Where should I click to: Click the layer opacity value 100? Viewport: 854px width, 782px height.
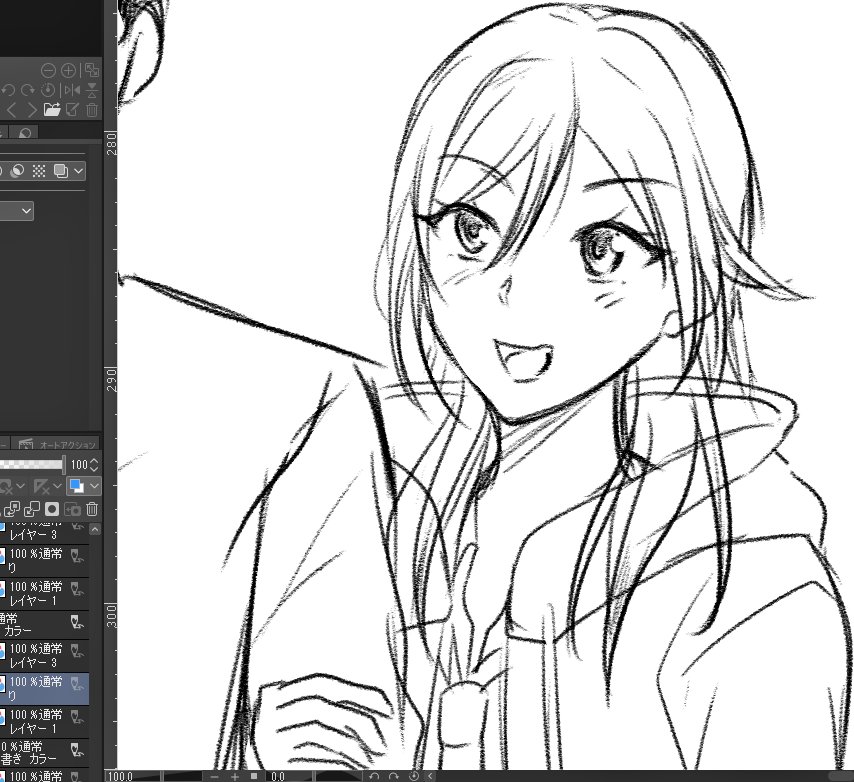pos(79,465)
